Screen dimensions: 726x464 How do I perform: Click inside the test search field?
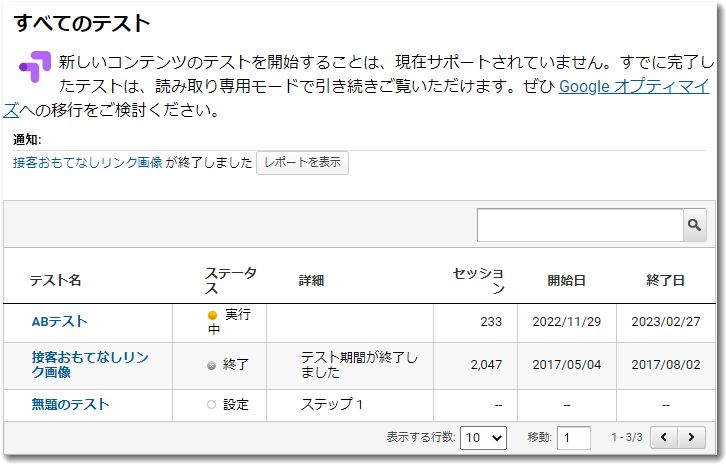click(579, 226)
